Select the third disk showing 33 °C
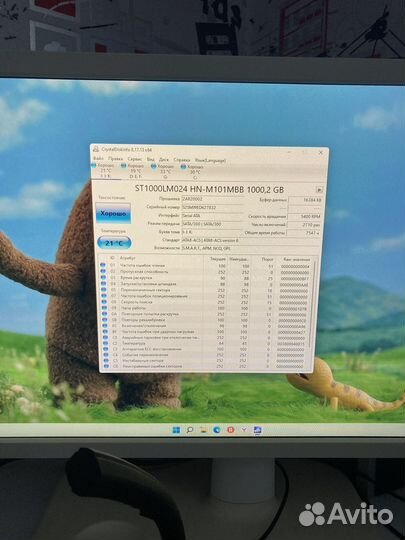Screen dimensions: 405x540 164,171
